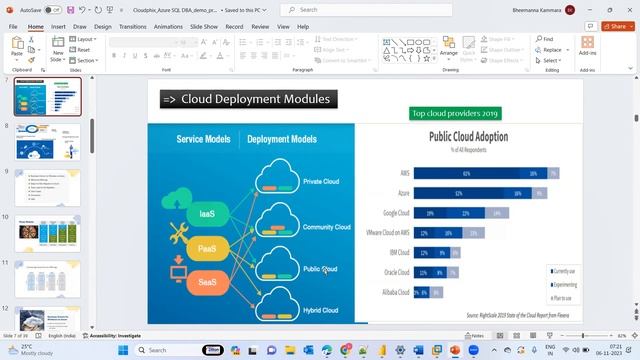Open account profile Bheemanna Kammara
Viewport: 640px width, 360px height.
(544, 10)
